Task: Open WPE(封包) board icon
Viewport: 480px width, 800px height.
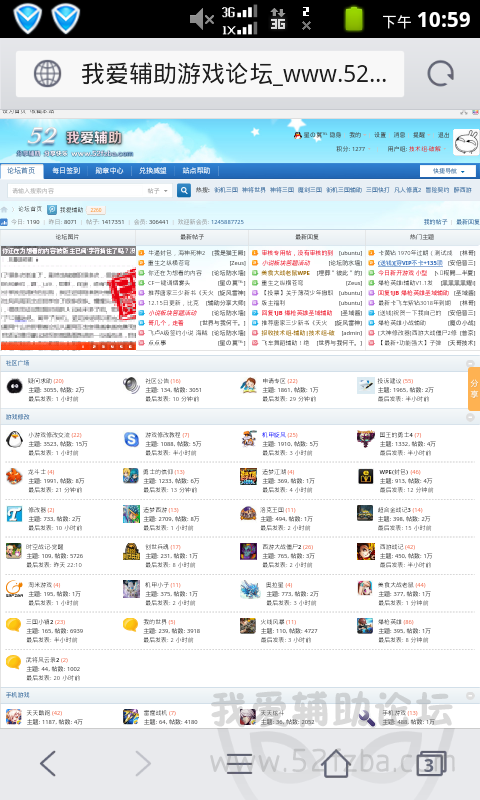Action: [x=365, y=476]
